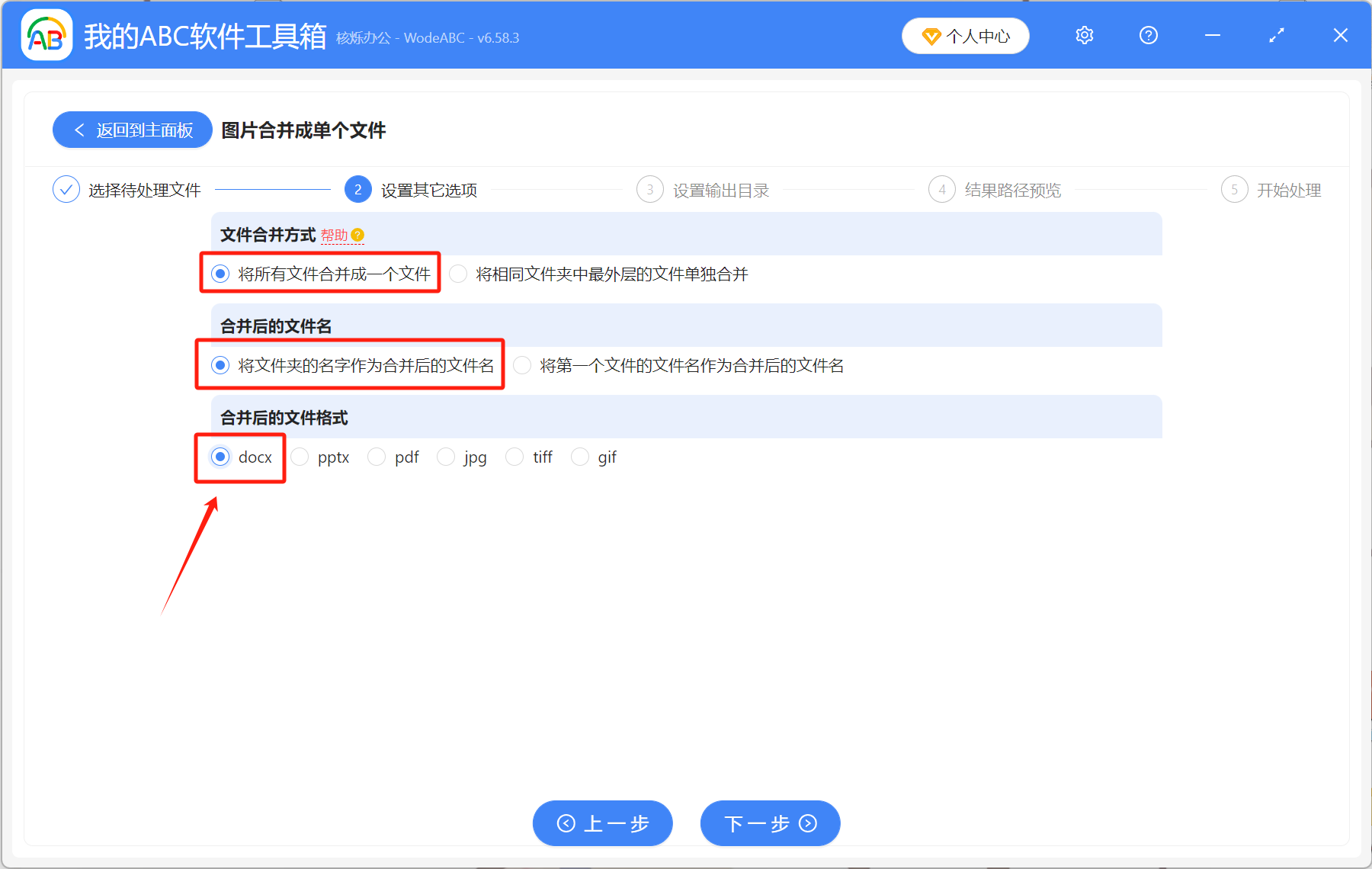The height and width of the screenshot is (869, 1372).
Task: Click the AB app logo
Action: click(x=46, y=34)
